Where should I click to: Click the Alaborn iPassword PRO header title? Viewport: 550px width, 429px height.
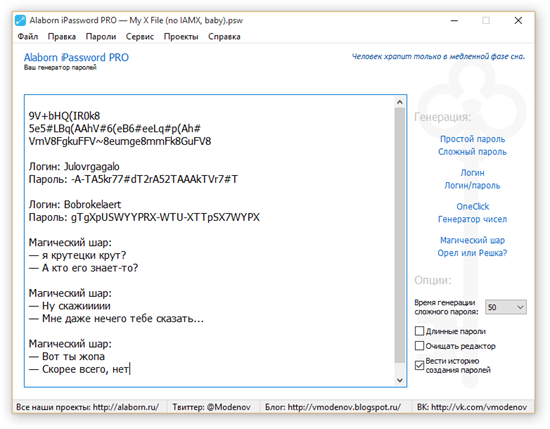point(76,57)
